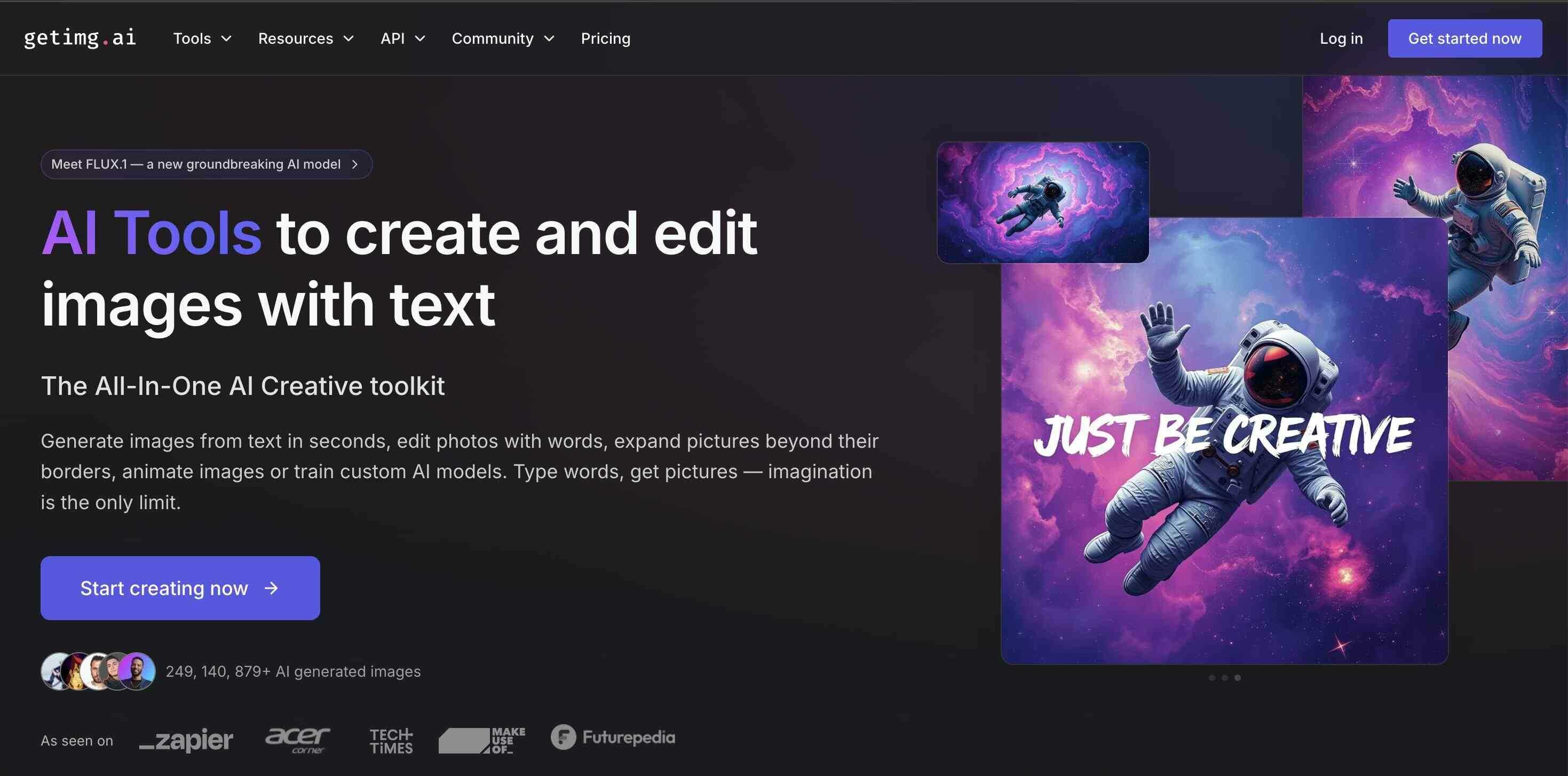Click the MakeUseOf logo
This screenshot has height=776, width=1568.
[x=482, y=740]
